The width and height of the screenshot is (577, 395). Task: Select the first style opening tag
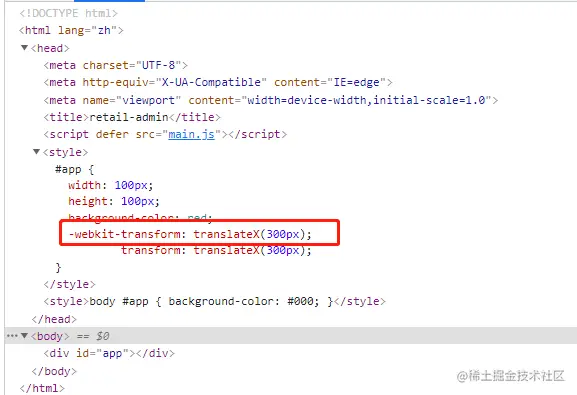(66, 152)
